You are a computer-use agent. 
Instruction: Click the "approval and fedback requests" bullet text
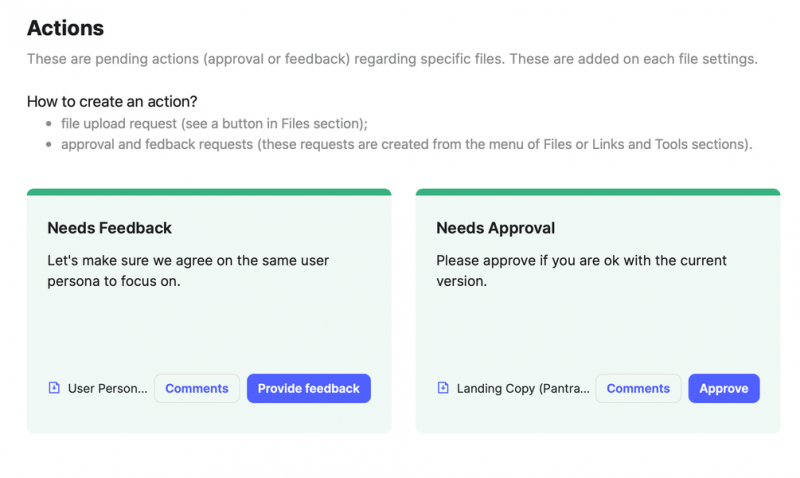pyautogui.click(x=406, y=144)
